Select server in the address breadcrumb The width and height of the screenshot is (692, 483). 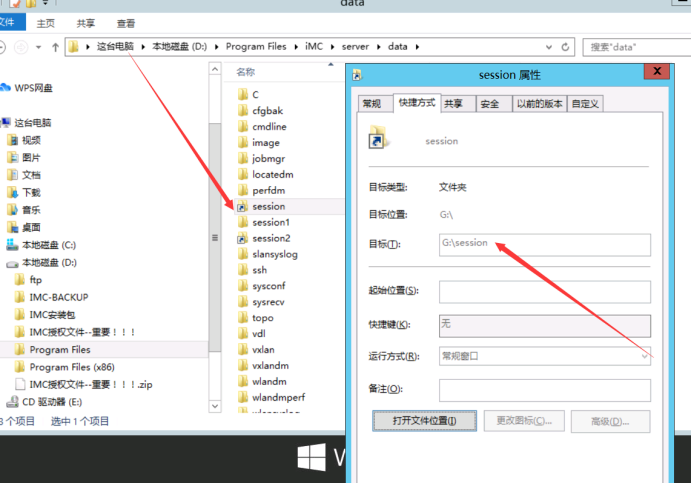pos(355,46)
